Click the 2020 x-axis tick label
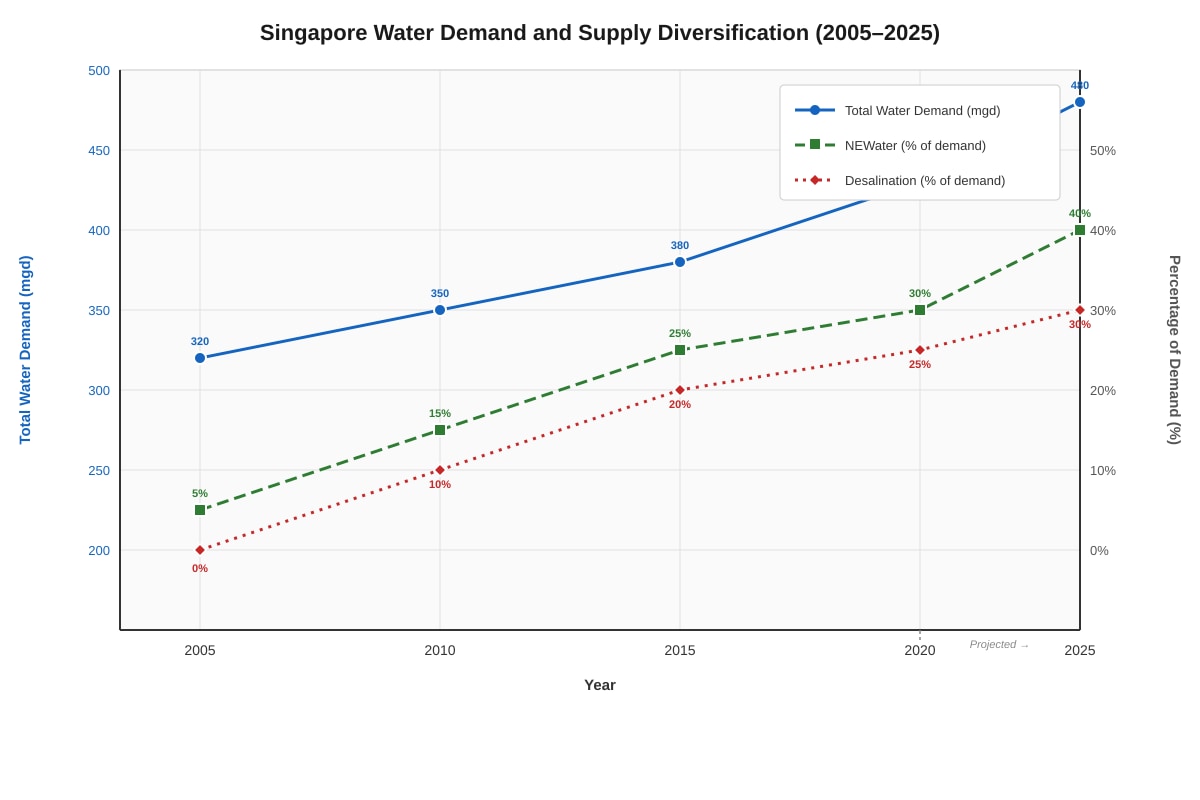This screenshot has height=800, width=1200. click(920, 650)
